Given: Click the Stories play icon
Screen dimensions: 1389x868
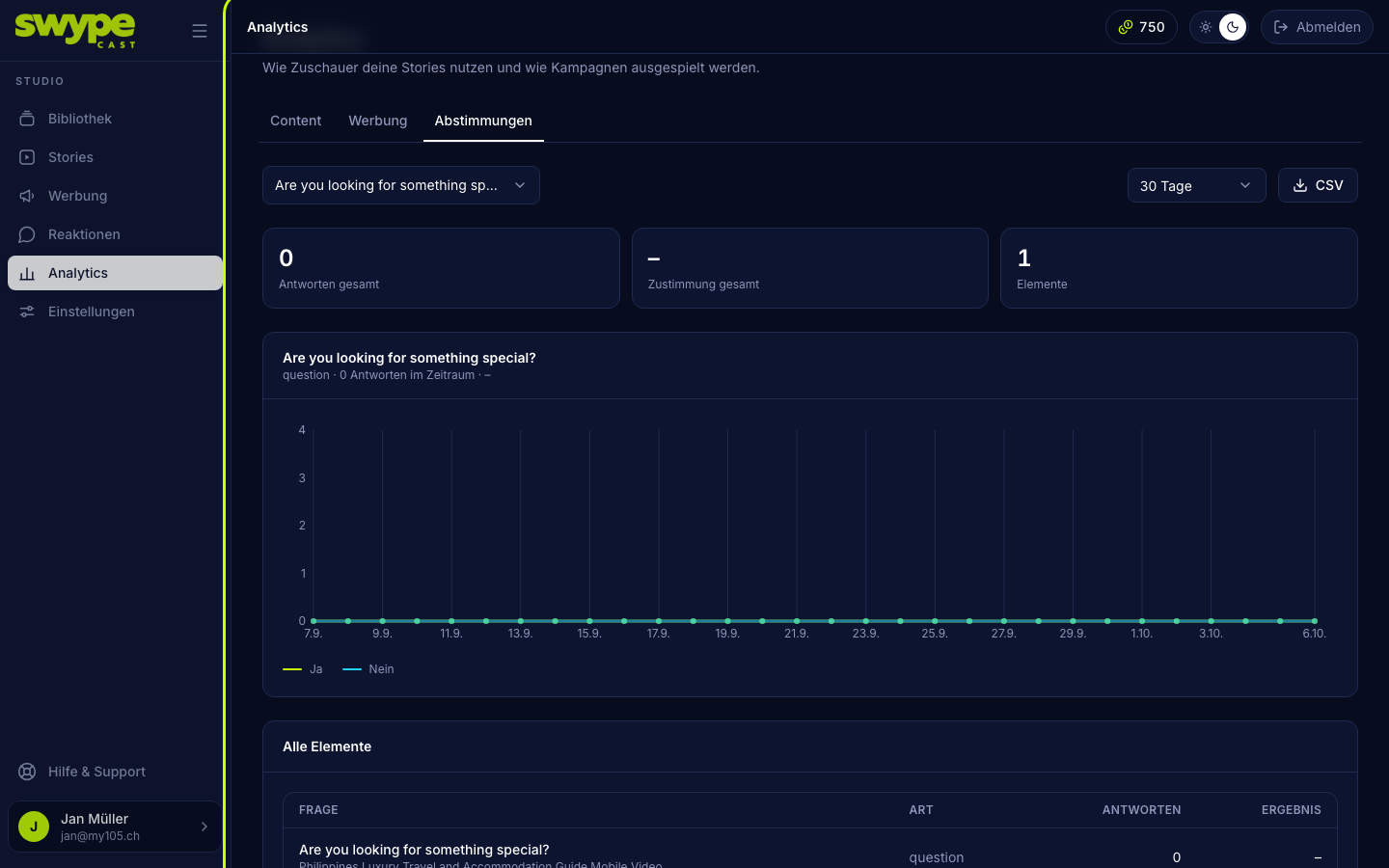Looking at the screenshot, I should [27, 157].
